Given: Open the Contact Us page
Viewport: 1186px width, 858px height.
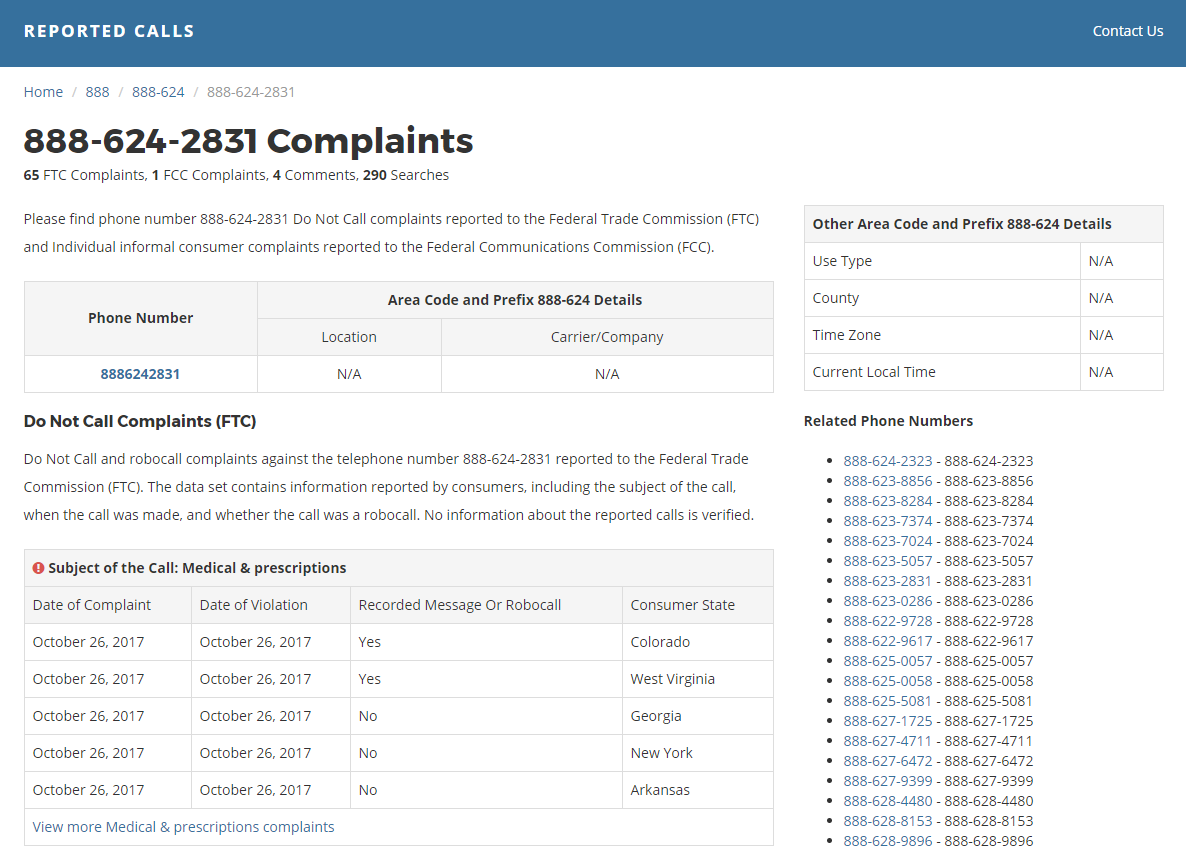Looking at the screenshot, I should [1127, 31].
